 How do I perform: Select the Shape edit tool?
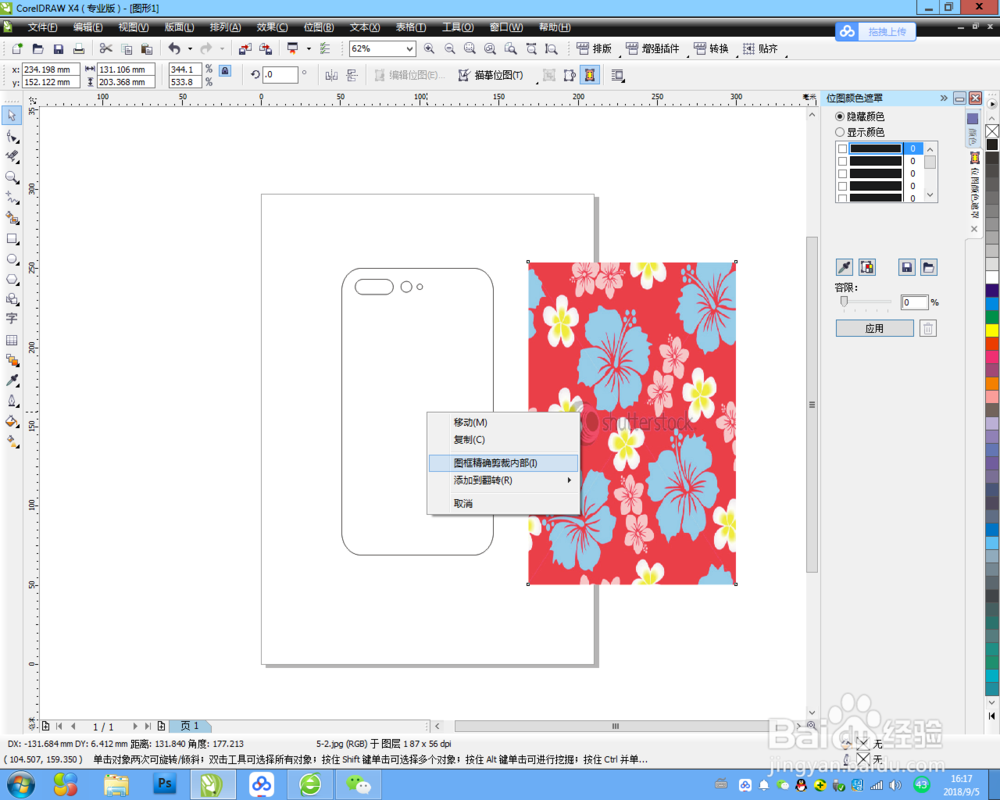(12, 137)
